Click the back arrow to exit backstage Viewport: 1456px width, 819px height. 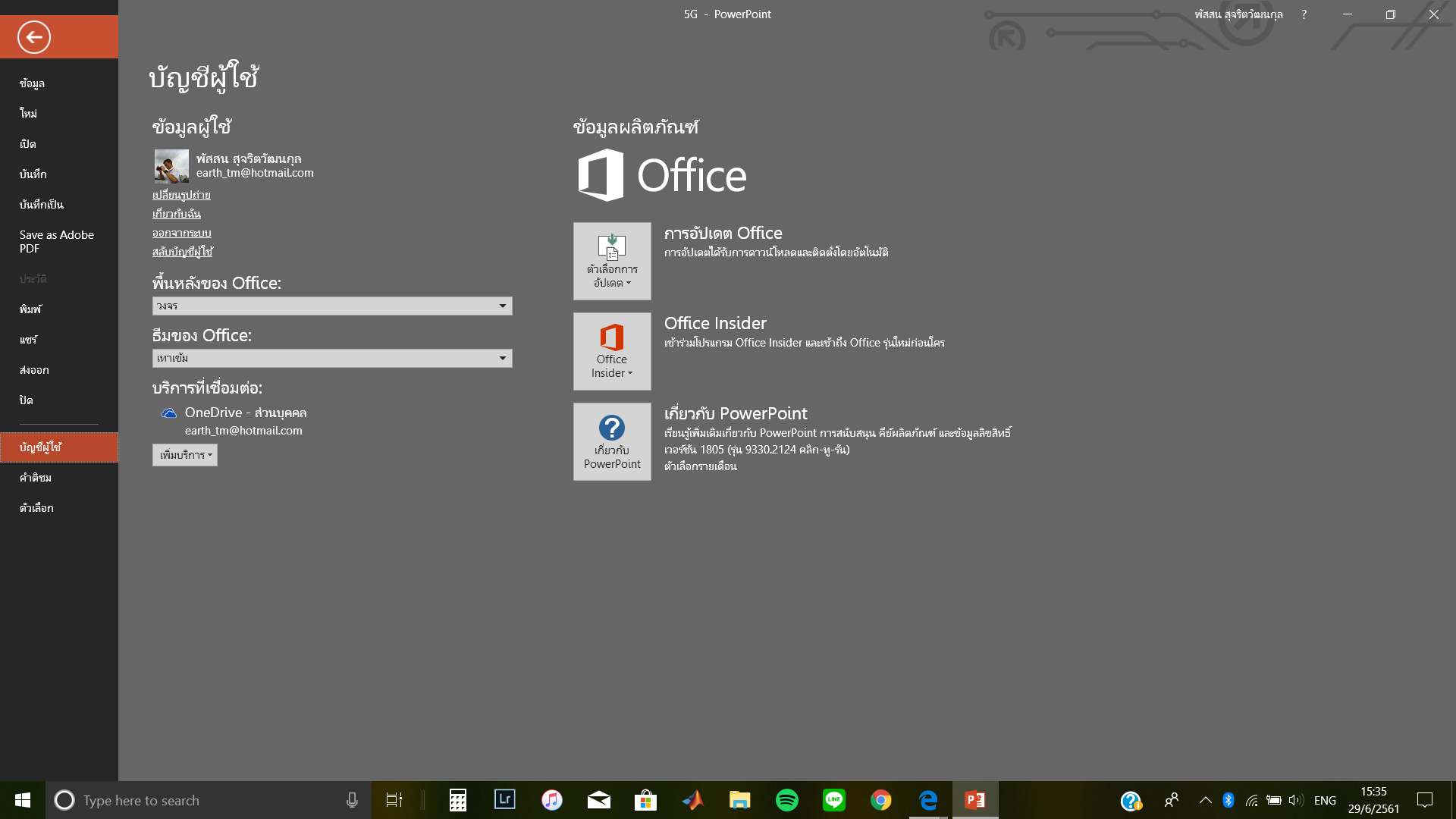34,36
